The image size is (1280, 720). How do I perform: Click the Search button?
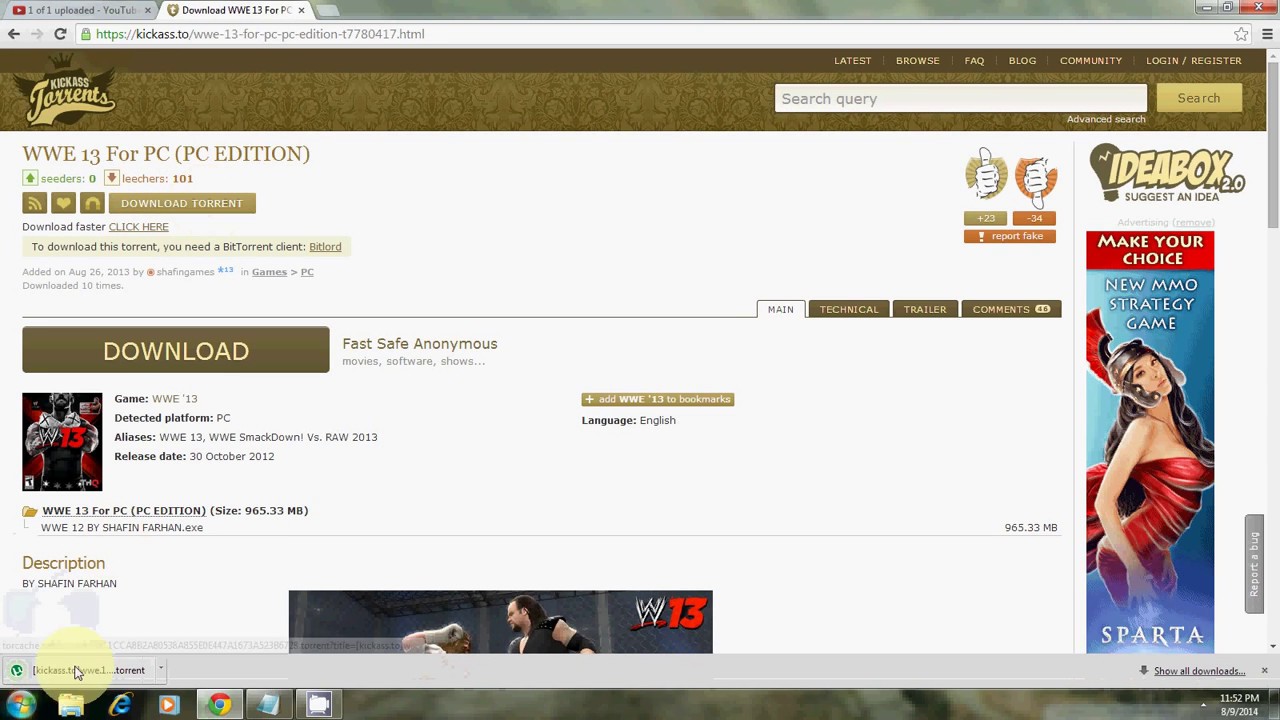tap(1199, 98)
